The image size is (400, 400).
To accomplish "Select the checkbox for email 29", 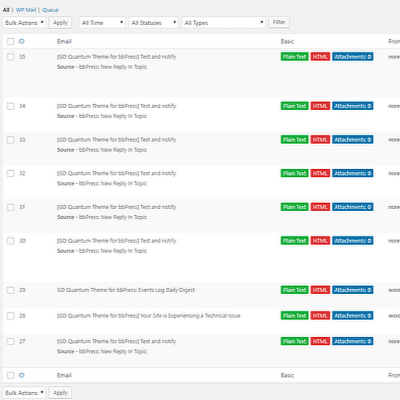I will (x=11, y=290).
